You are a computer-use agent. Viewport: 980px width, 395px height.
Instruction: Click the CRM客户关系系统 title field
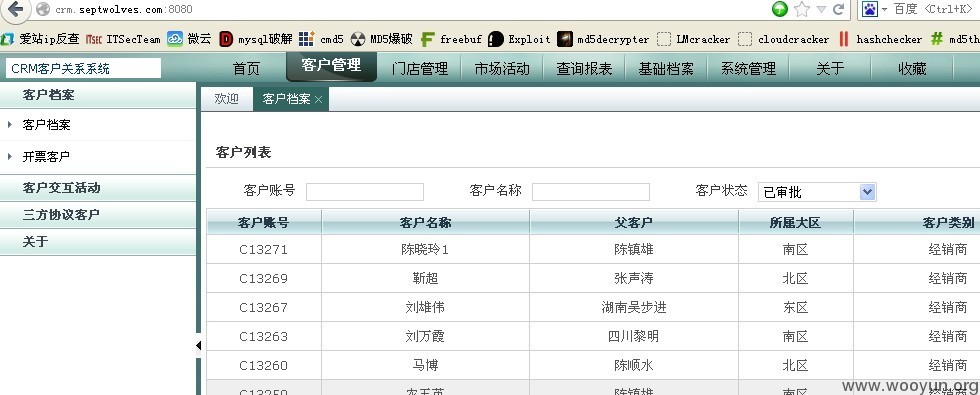83,68
